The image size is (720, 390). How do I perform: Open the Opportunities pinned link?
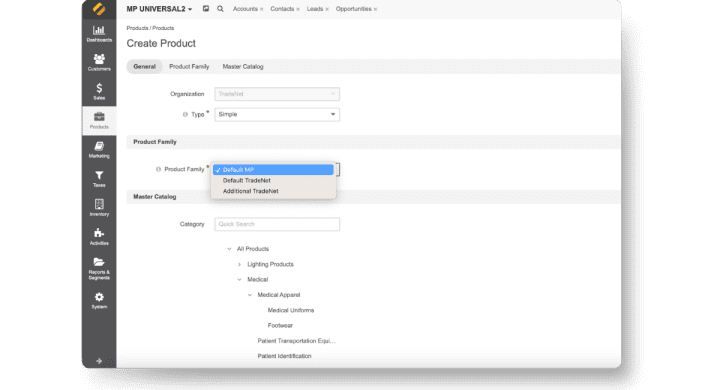[354, 9]
